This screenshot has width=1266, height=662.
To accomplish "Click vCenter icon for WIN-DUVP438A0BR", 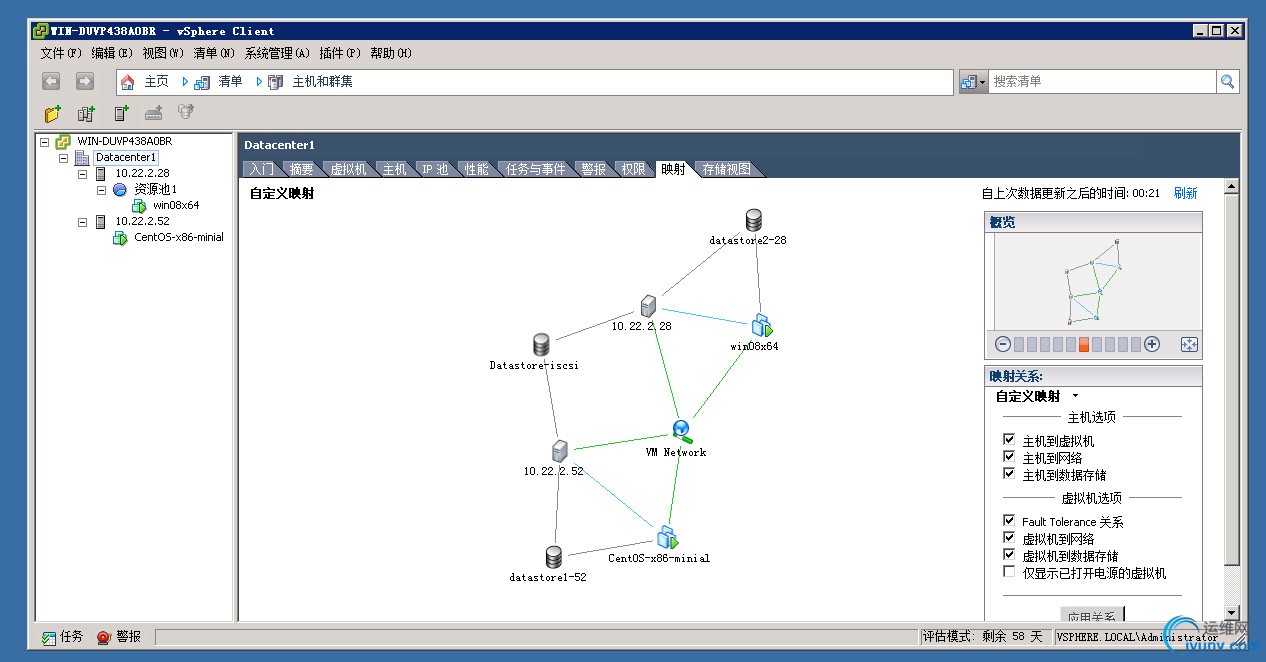I will [x=63, y=142].
